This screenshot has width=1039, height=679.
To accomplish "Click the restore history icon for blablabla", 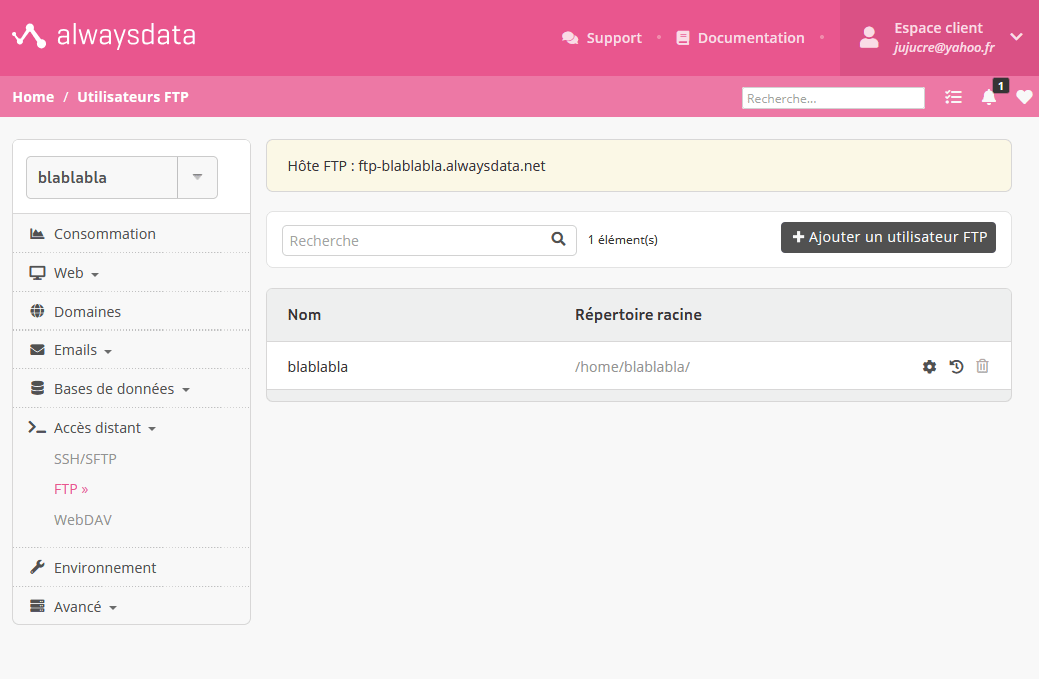I will 956,366.
